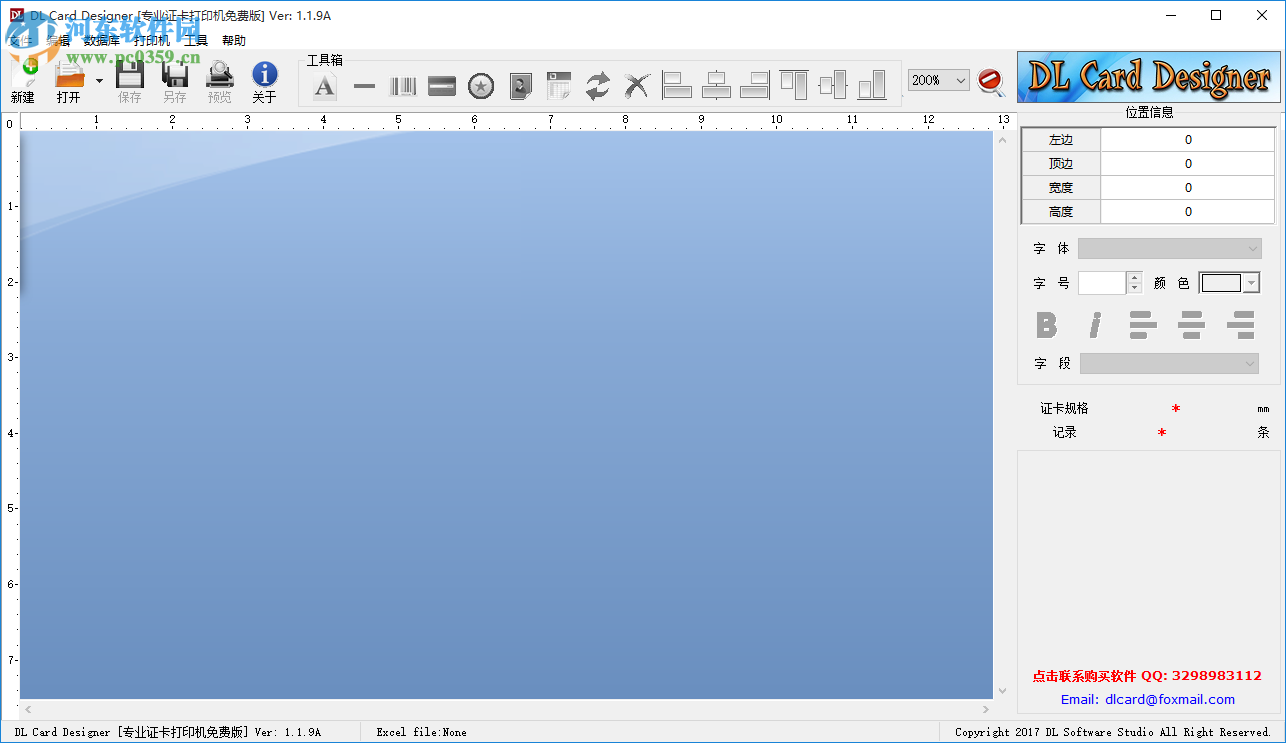This screenshot has height=743, width=1286.
Task: Click the red purchase contact QQ link
Action: [1147, 676]
